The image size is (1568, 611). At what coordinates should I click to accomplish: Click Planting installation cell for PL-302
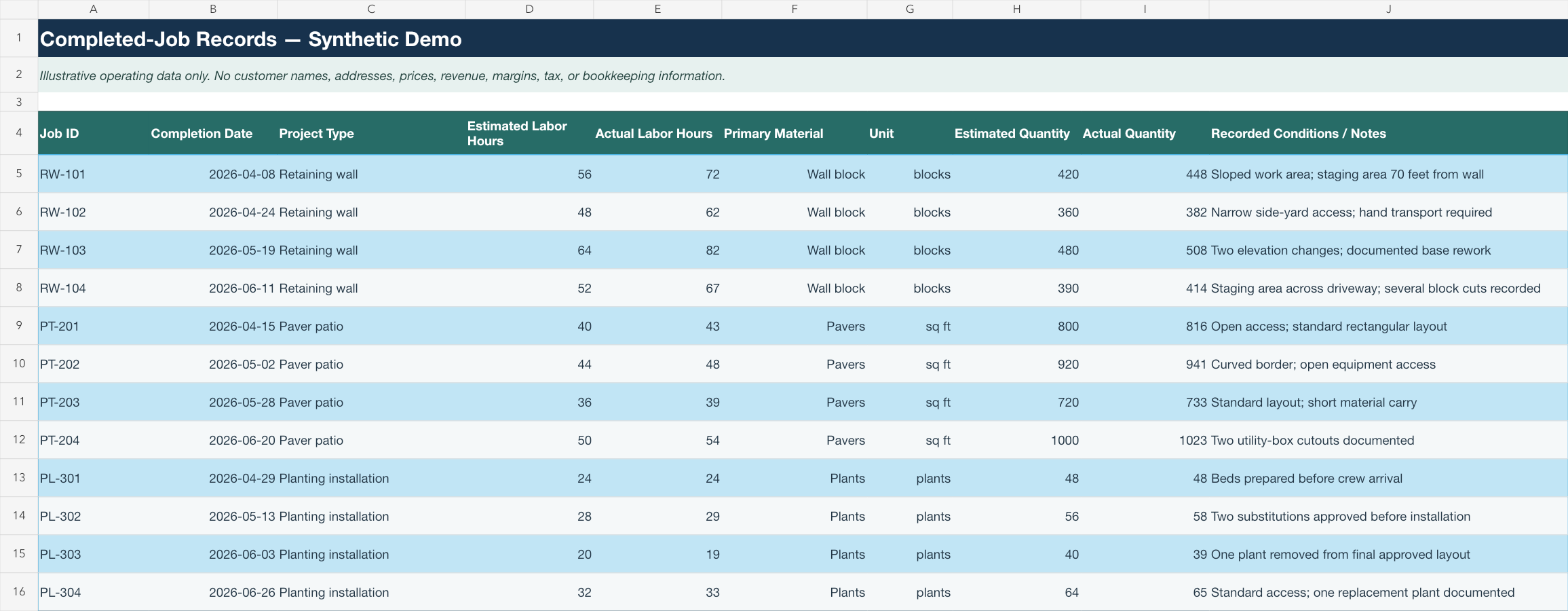click(x=371, y=516)
